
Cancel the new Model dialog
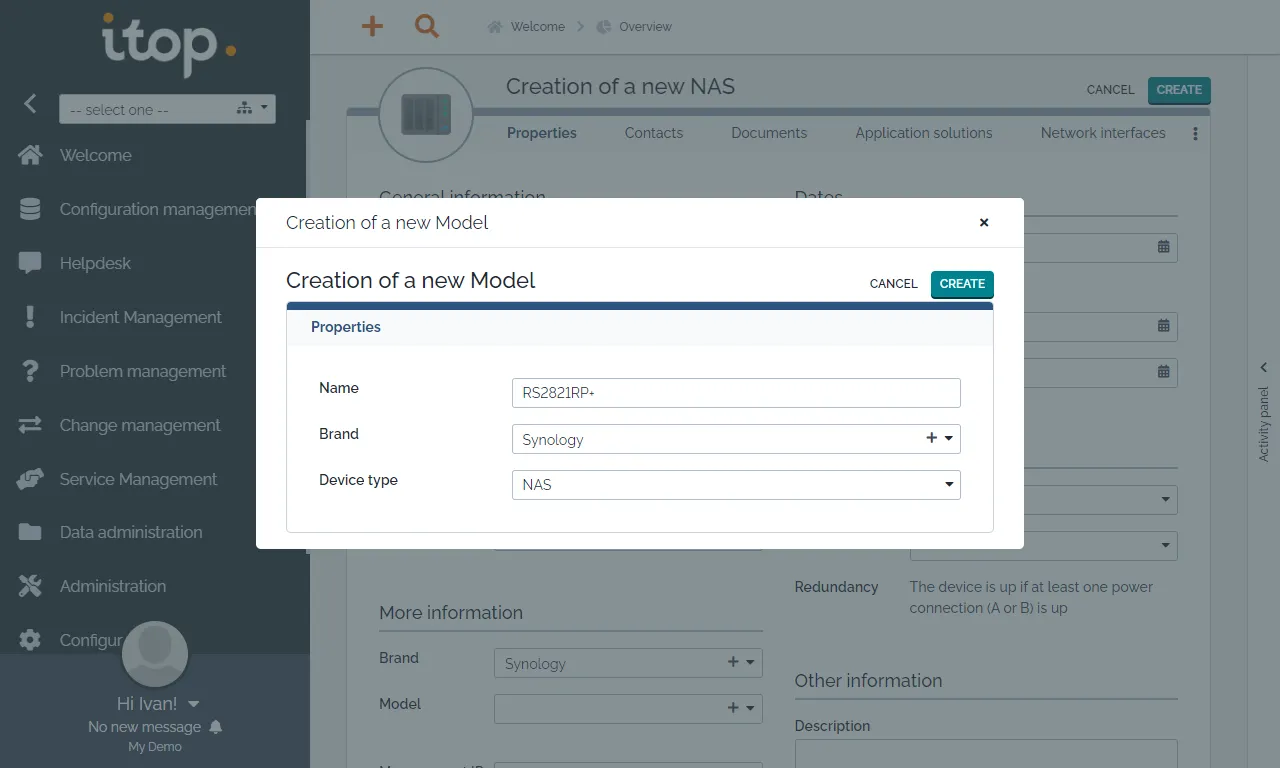[x=893, y=284]
